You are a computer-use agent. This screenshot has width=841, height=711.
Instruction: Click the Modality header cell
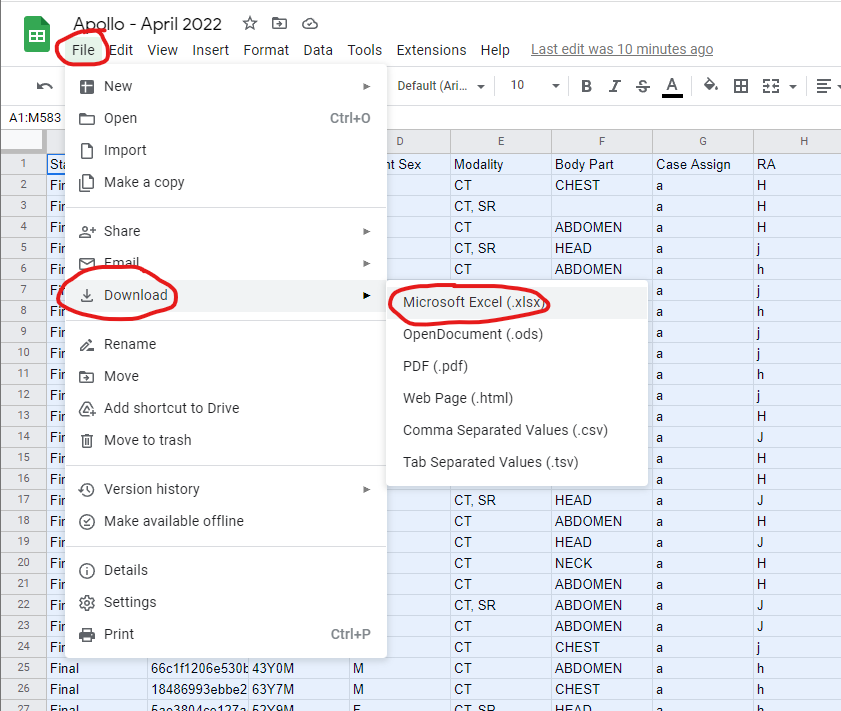tap(501, 165)
